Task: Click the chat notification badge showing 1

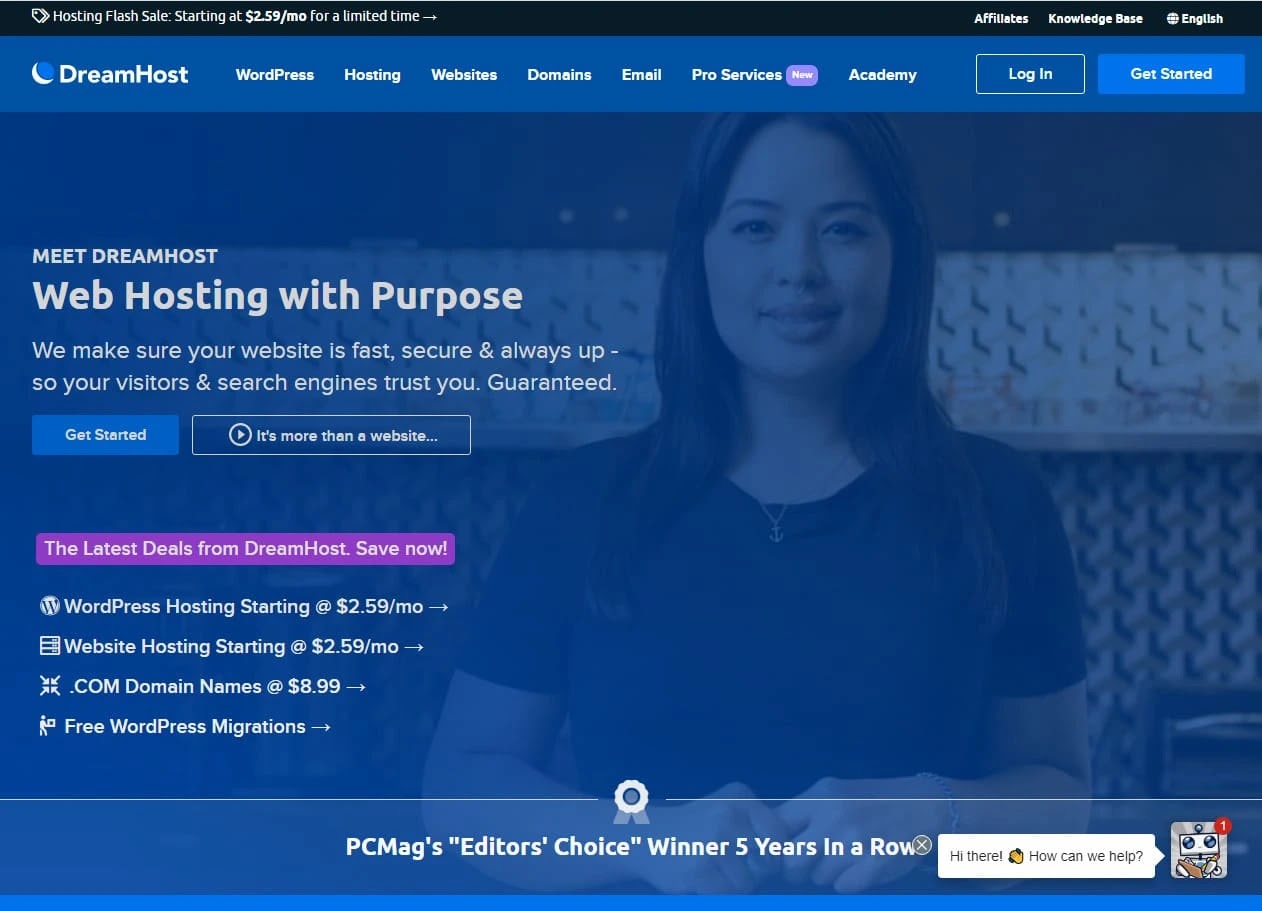Action: pos(1222,826)
